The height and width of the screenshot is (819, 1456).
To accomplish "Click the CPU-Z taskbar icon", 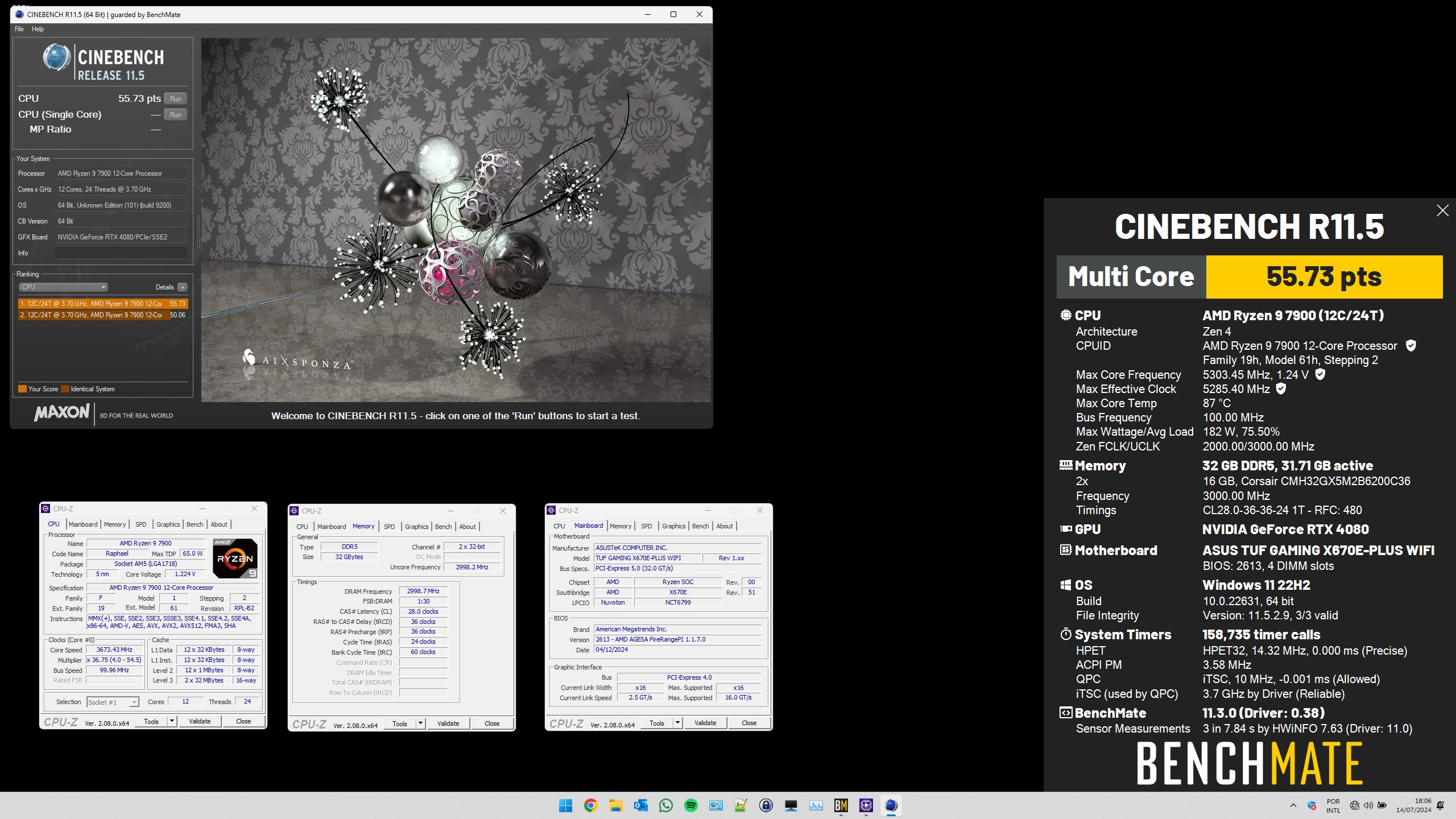I will click(866, 805).
